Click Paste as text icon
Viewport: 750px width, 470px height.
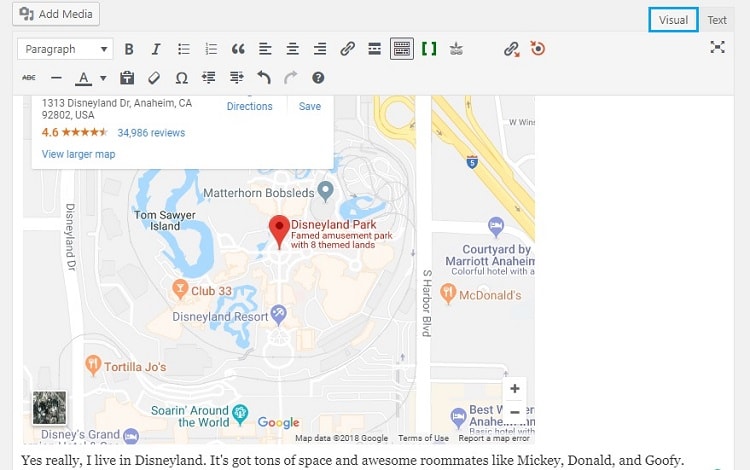pyautogui.click(x=127, y=77)
